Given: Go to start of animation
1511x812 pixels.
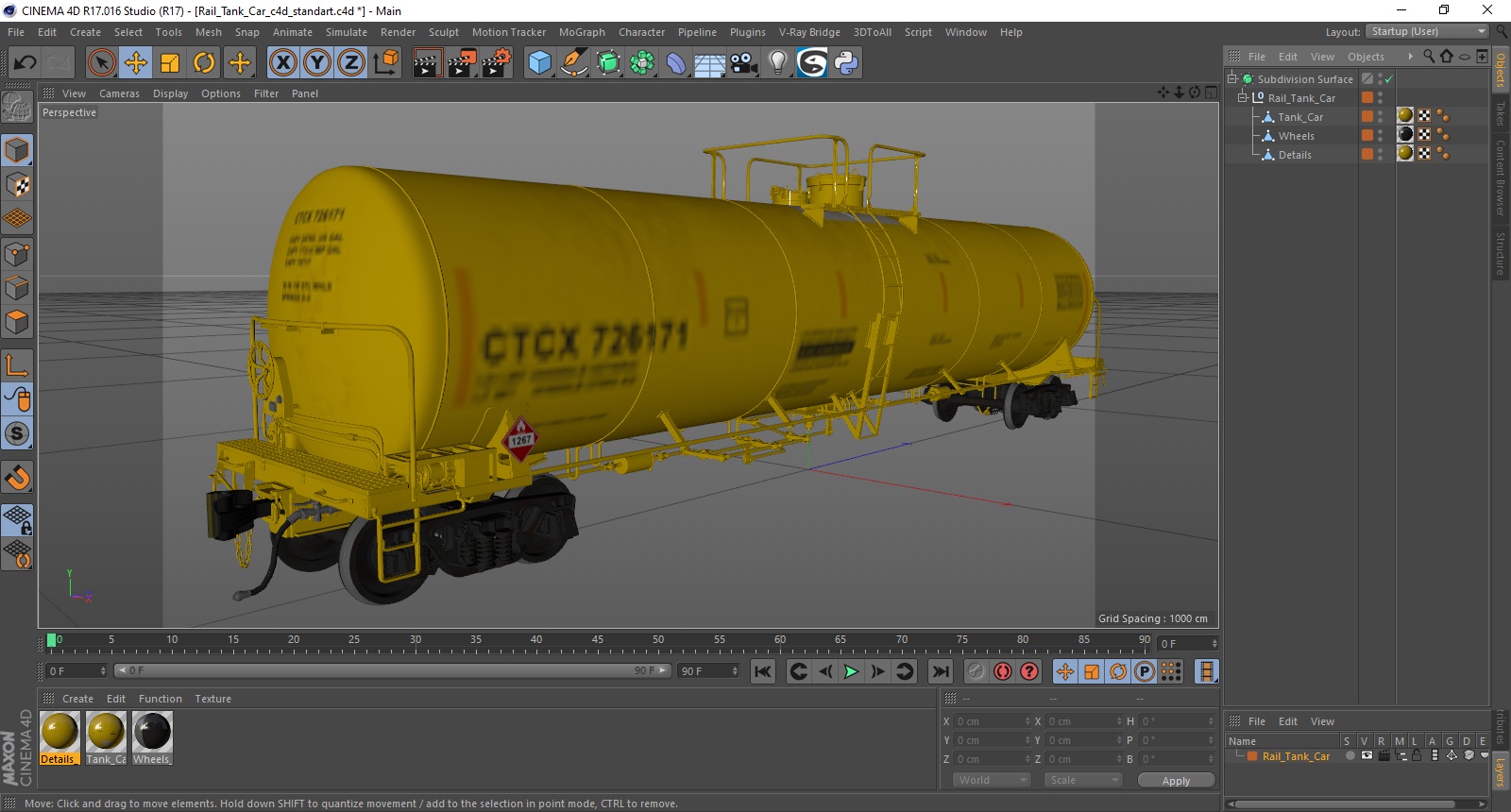Looking at the screenshot, I should [762, 671].
